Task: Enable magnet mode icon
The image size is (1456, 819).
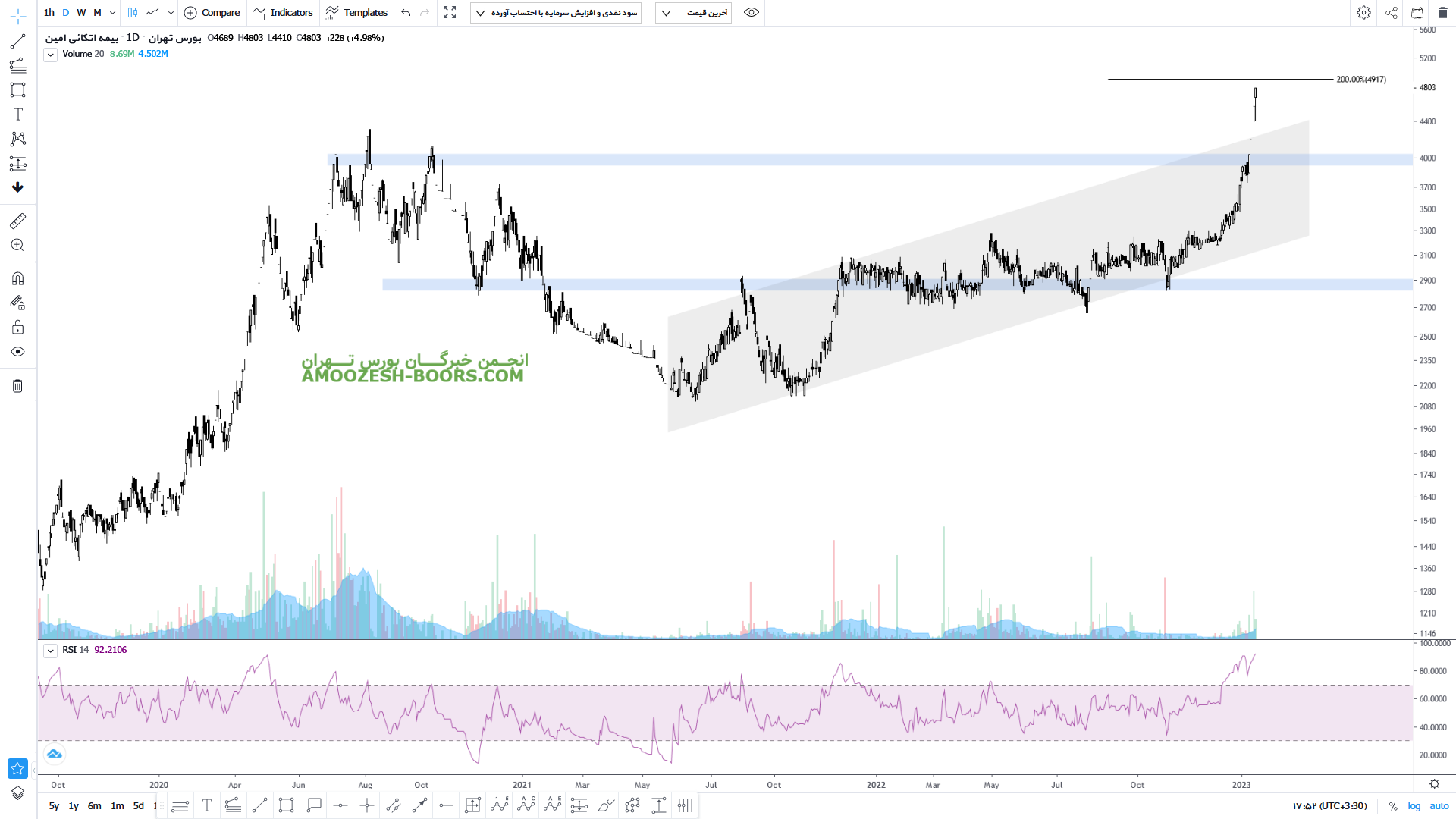Action: (x=17, y=278)
